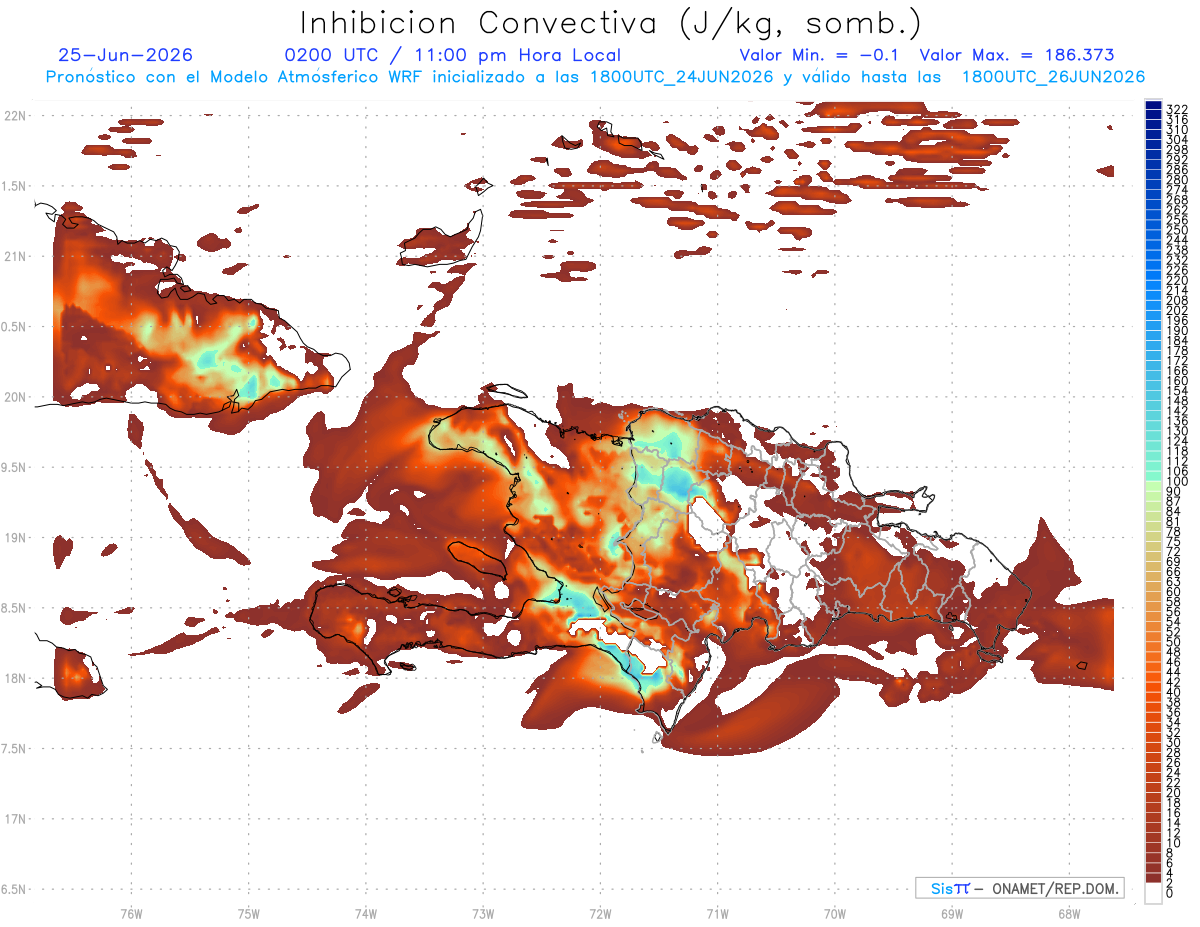This screenshot has height=927, width=1200.
Task: Click the colorbar label '100'
Action: [1176, 481]
